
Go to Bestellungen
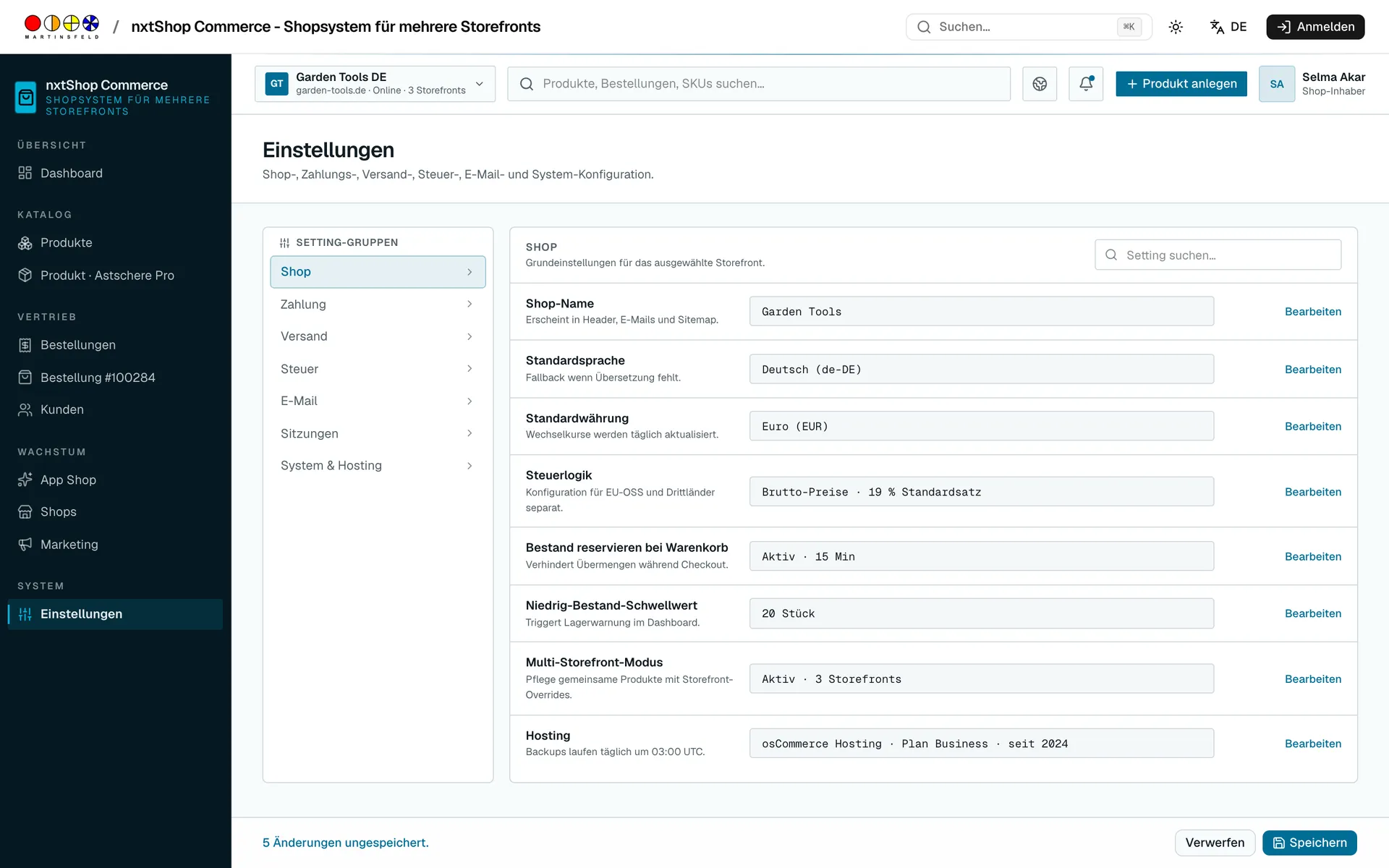[x=116, y=345]
